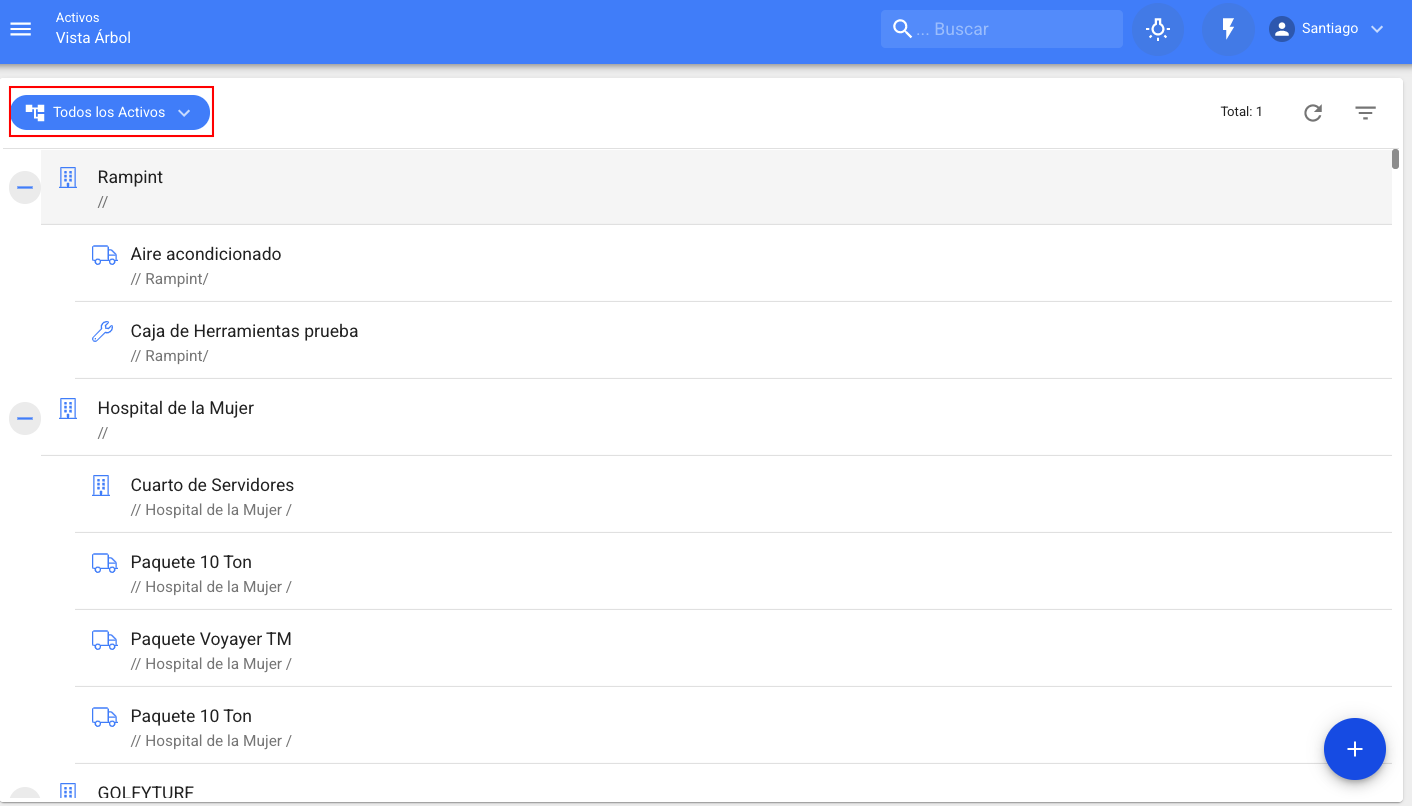The height and width of the screenshot is (806, 1412).
Task: Click the lightbulb icon in header
Action: (x=1158, y=29)
